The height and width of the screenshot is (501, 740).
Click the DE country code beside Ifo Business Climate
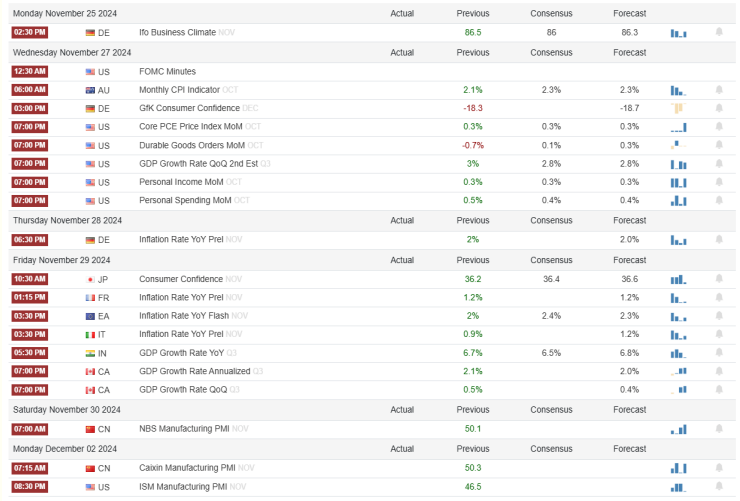(104, 33)
